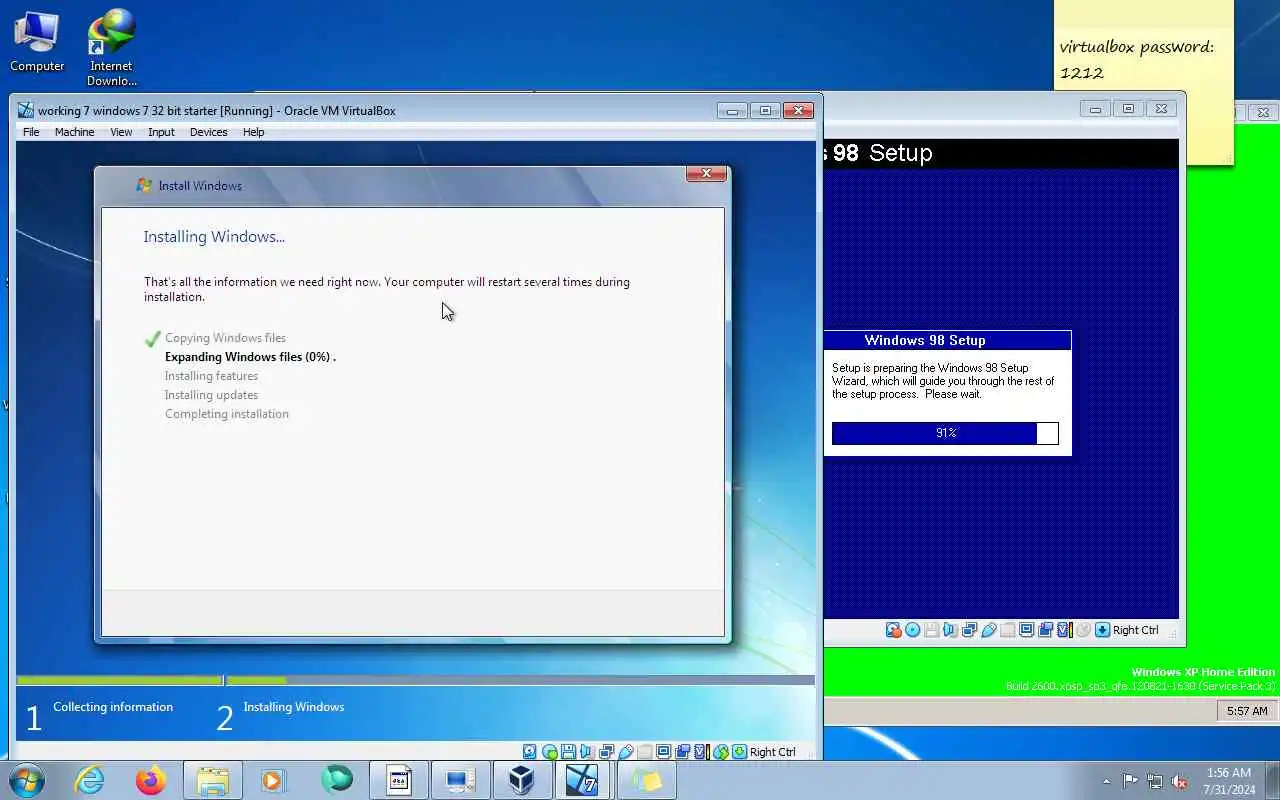Viewport: 1280px width, 800px height.
Task: Launch Firefox from the taskbar
Action: (x=151, y=780)
